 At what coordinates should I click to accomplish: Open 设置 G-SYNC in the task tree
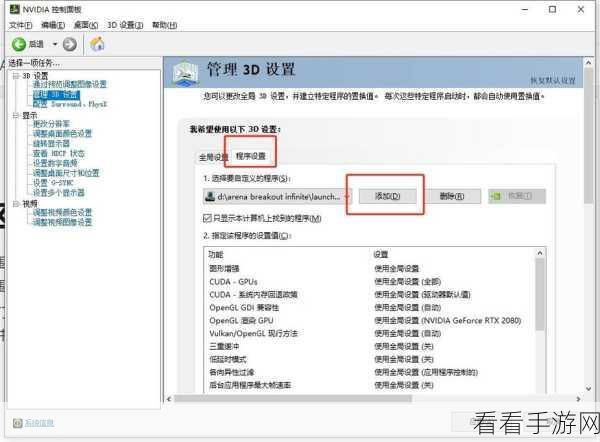pyautogui.click(x=53, y=183)
